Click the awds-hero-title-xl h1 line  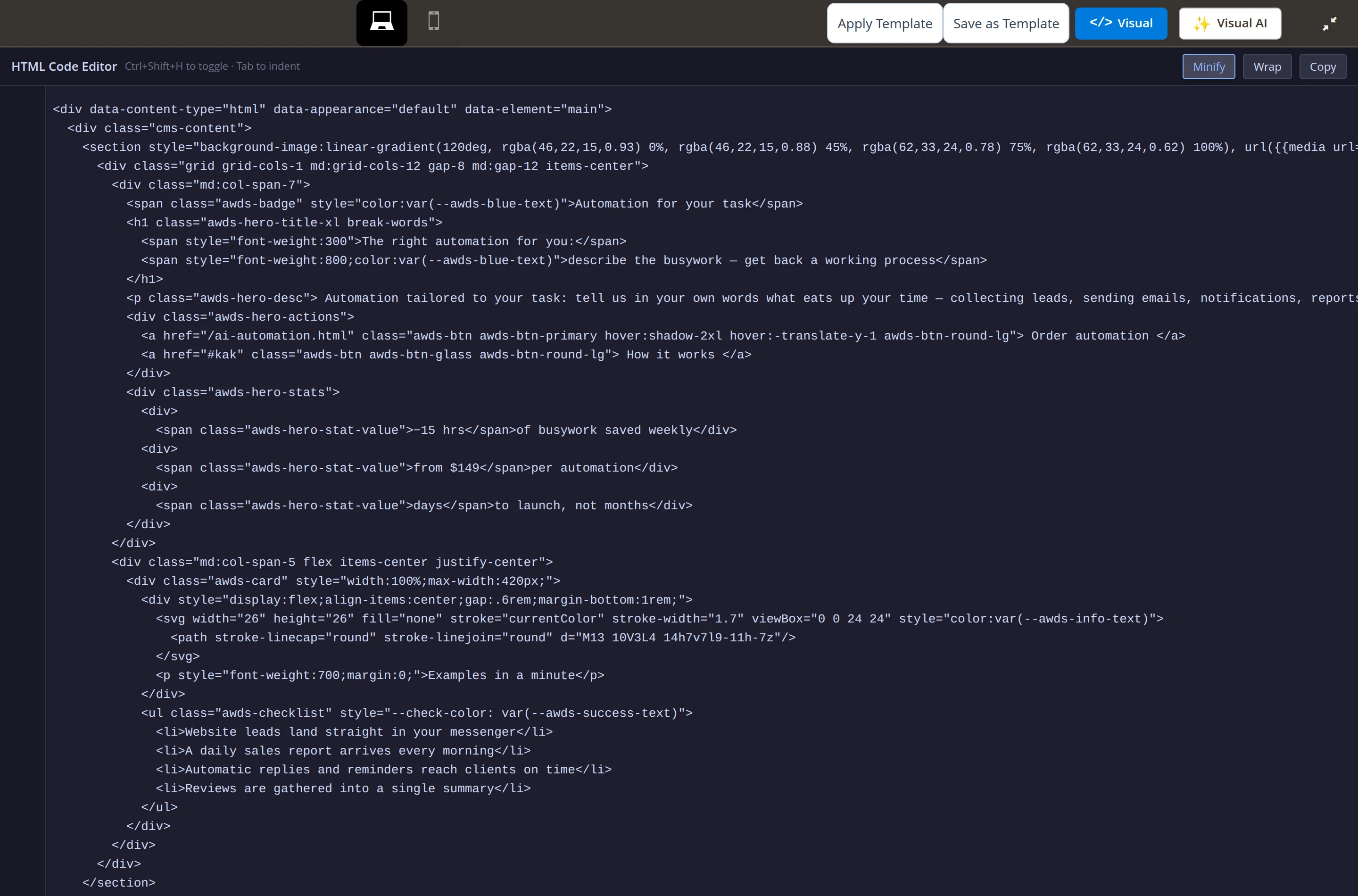click(284, 222)
